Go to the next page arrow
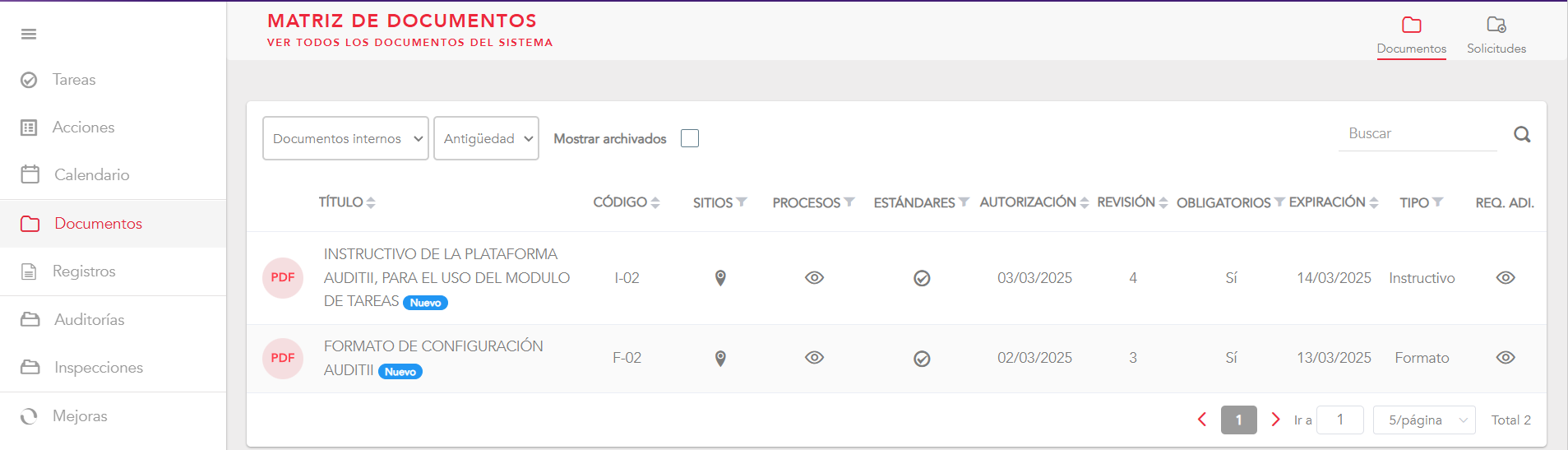This screenshot has width=1568, height=450. pos(1275,420)
